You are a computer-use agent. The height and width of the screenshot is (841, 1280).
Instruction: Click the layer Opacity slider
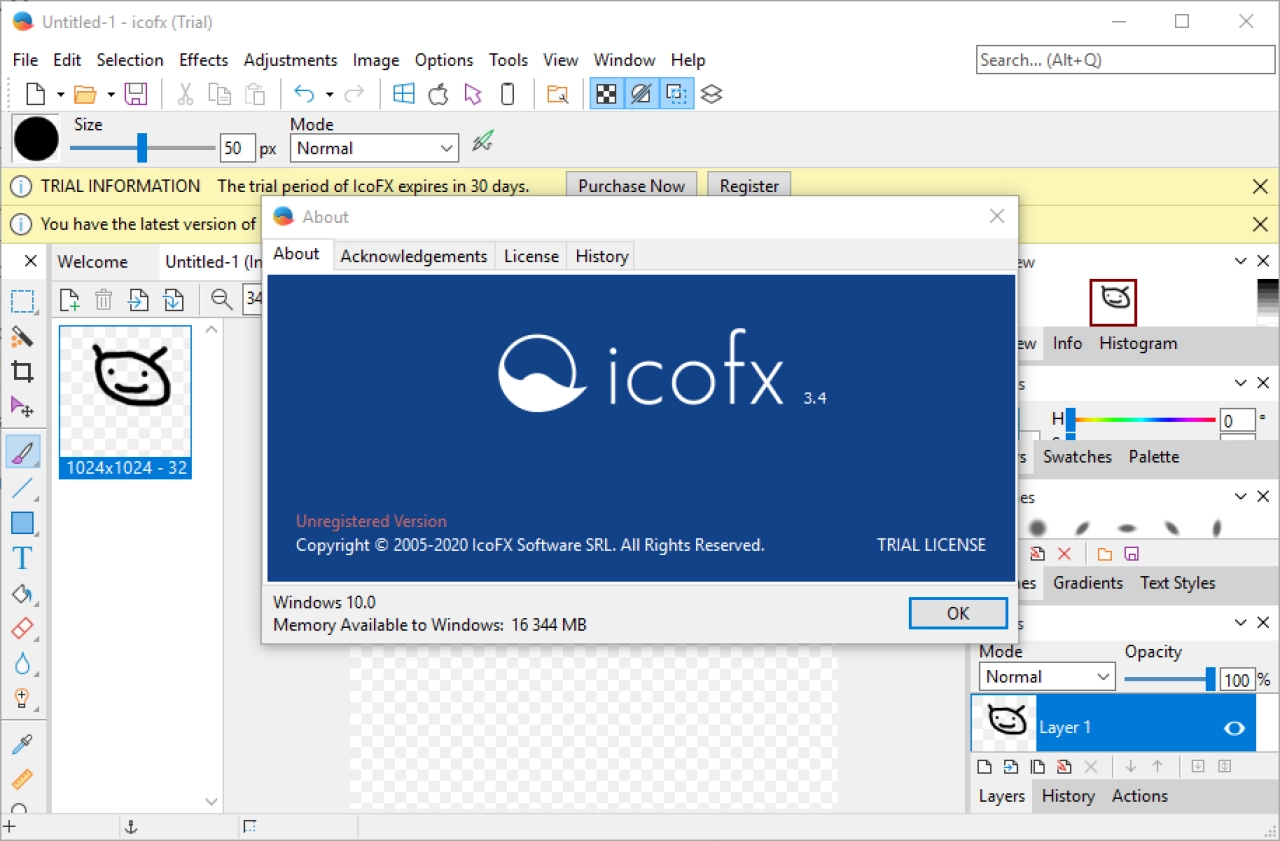(1171, 679)
